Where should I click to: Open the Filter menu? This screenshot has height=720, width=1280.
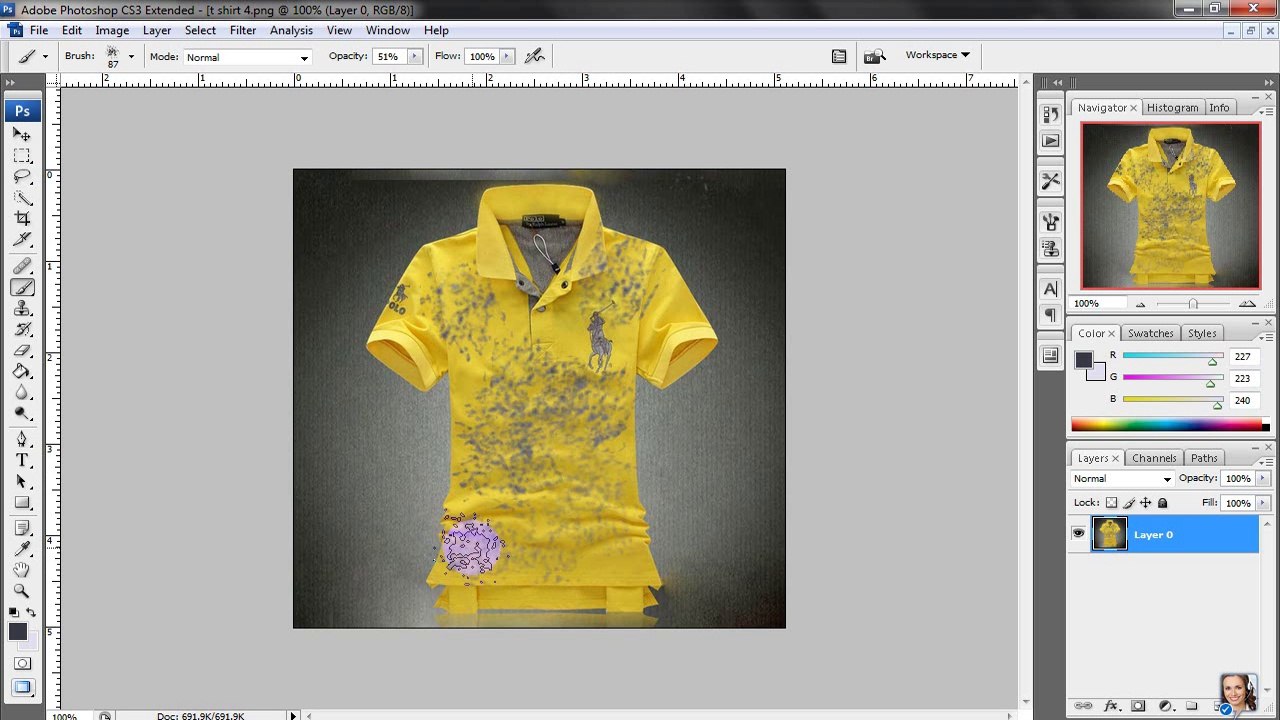(x=243, y=30)
